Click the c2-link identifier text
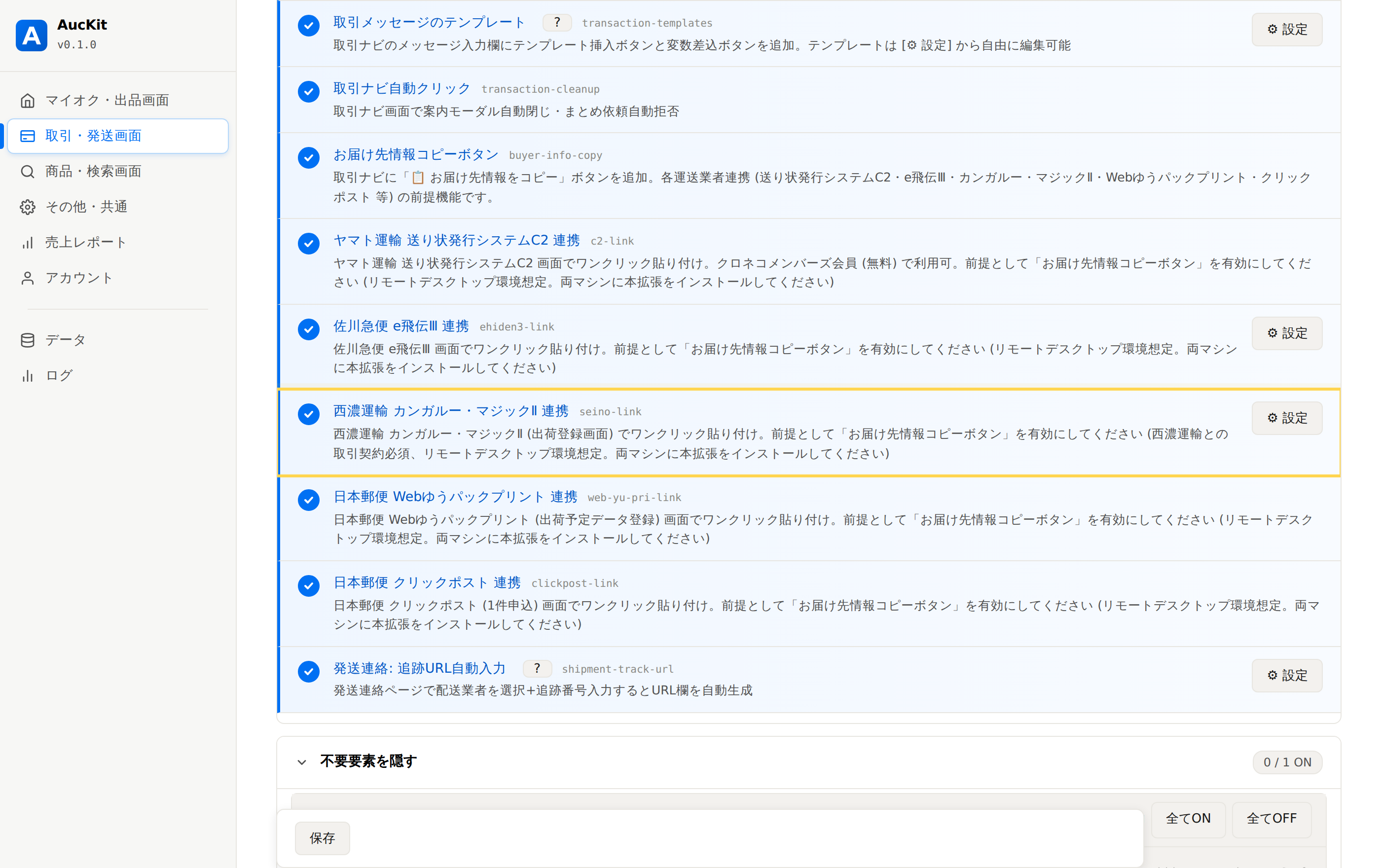 (x=612, y=241)
